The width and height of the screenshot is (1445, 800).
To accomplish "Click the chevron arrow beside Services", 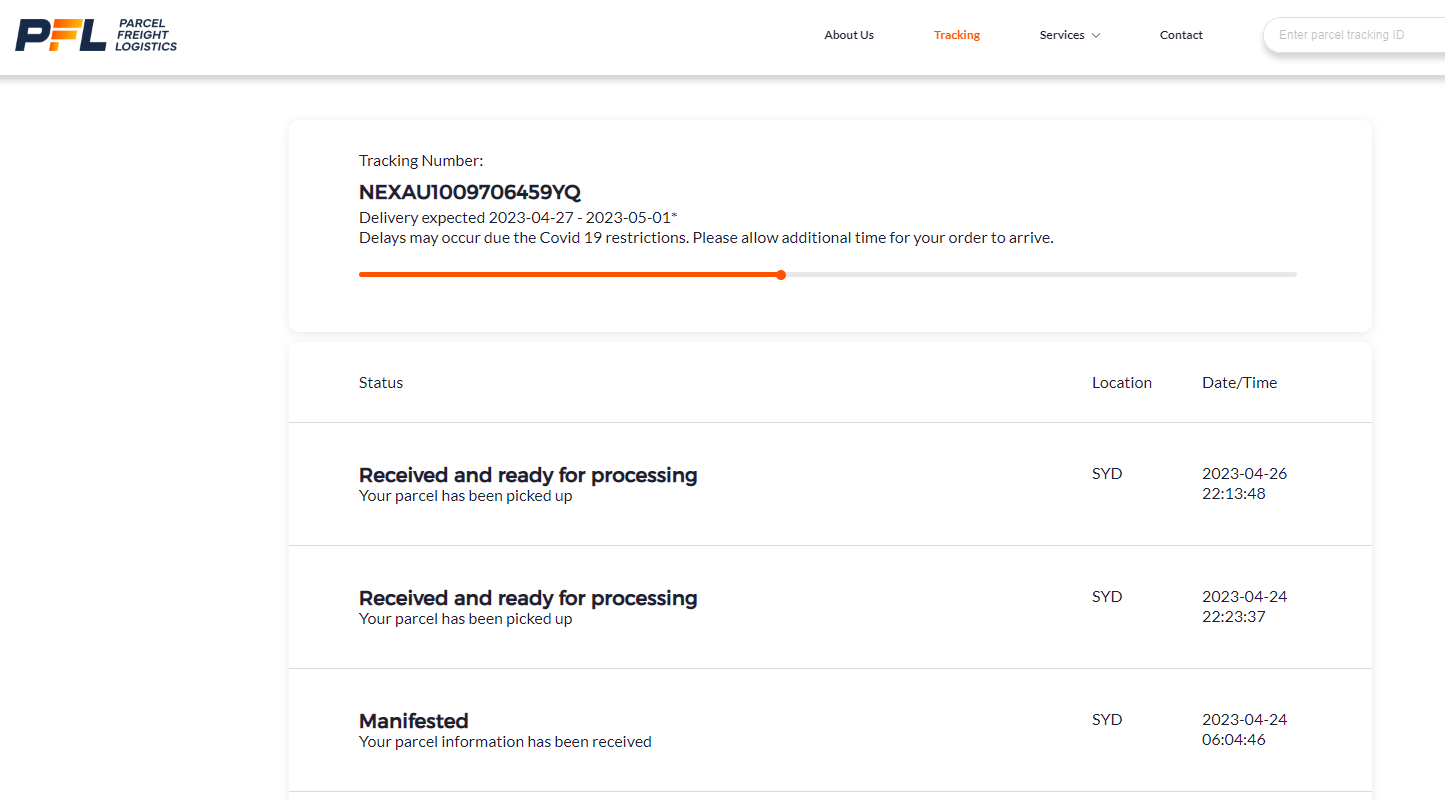I will pos(1096,36).
